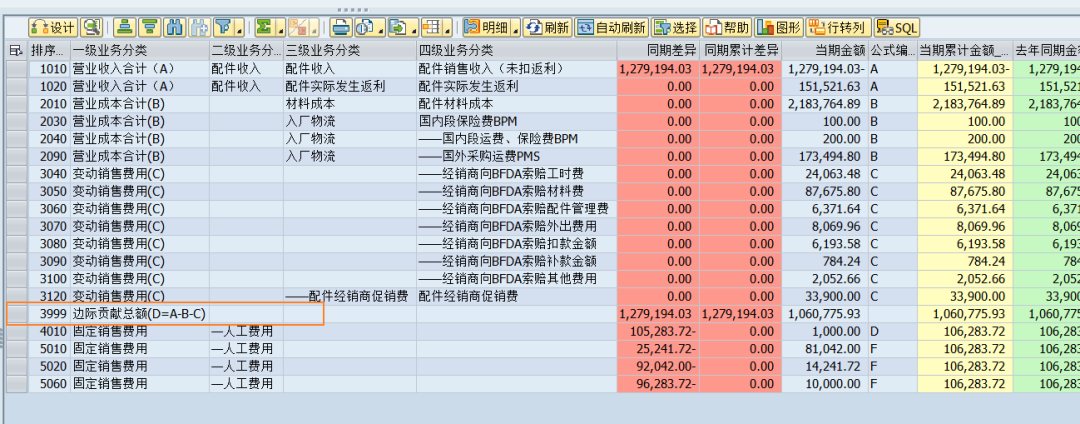Click the 排序 column header
Screen dimensions: 1080x424
[x=50, y=50]
